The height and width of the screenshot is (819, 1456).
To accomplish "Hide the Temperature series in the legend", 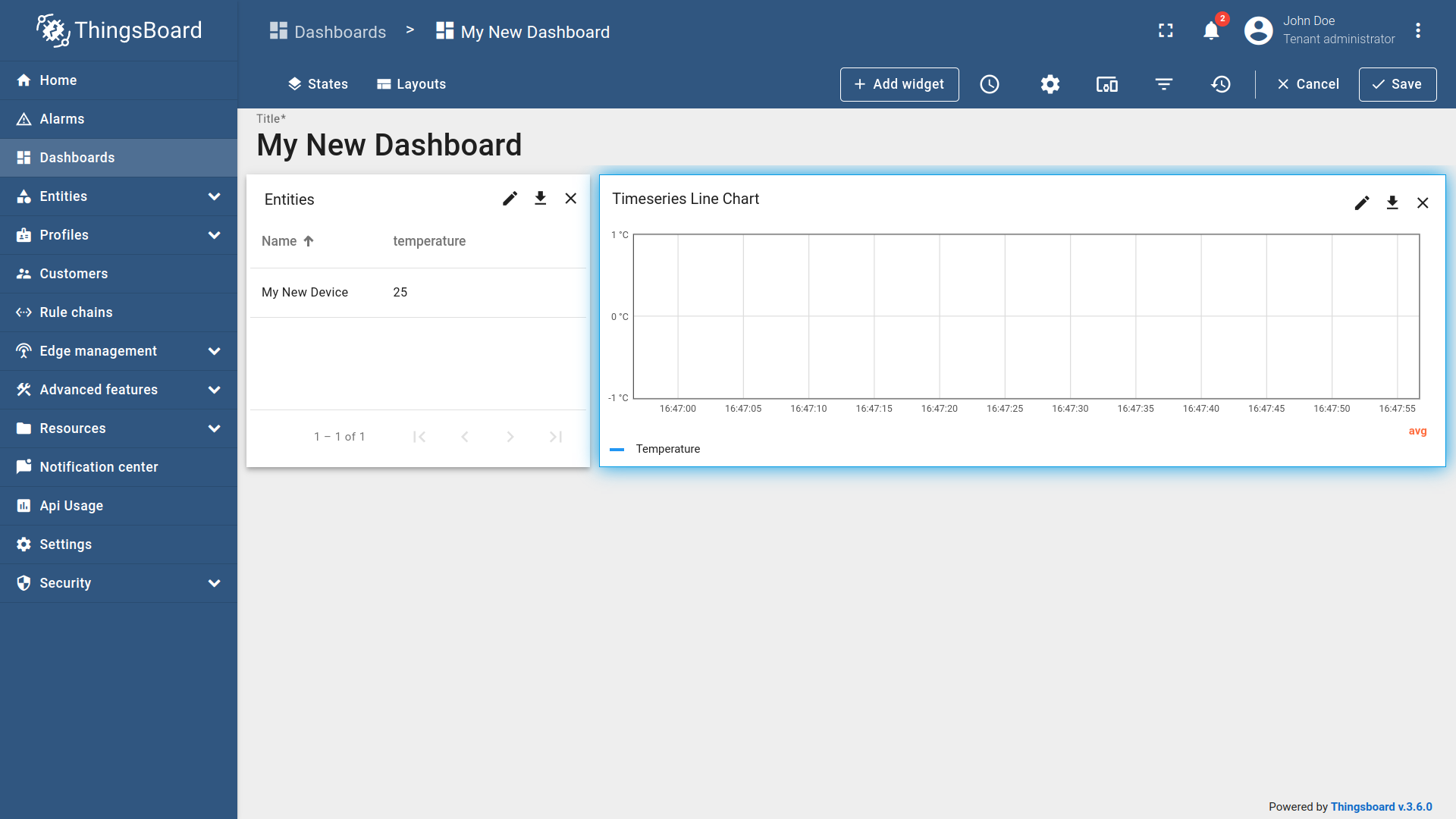I will pos(668,449).
